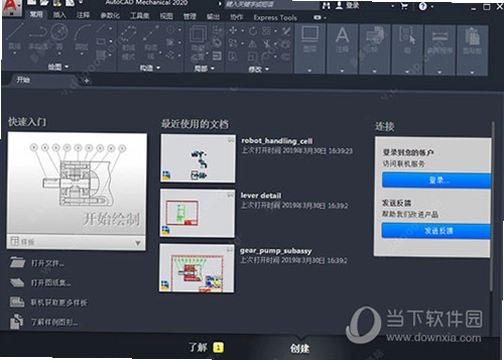Image resolution: width=504 pixels, height=360 pixels.
Task: Click the binoculars search icon in title bar
Action: pos(326,5)
